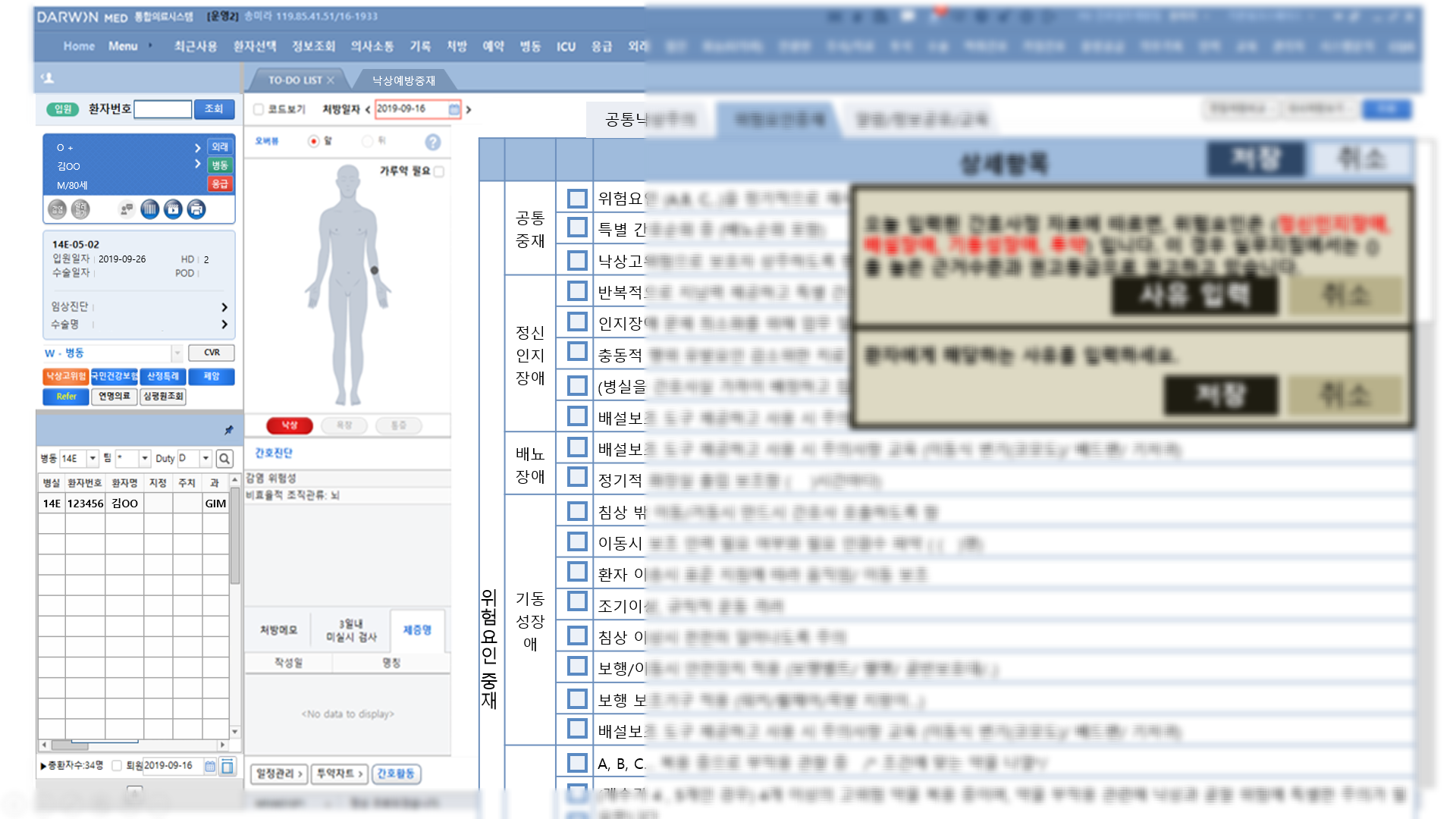
Task: Click the barcode icon under patient info
Action: pos(150,209)
